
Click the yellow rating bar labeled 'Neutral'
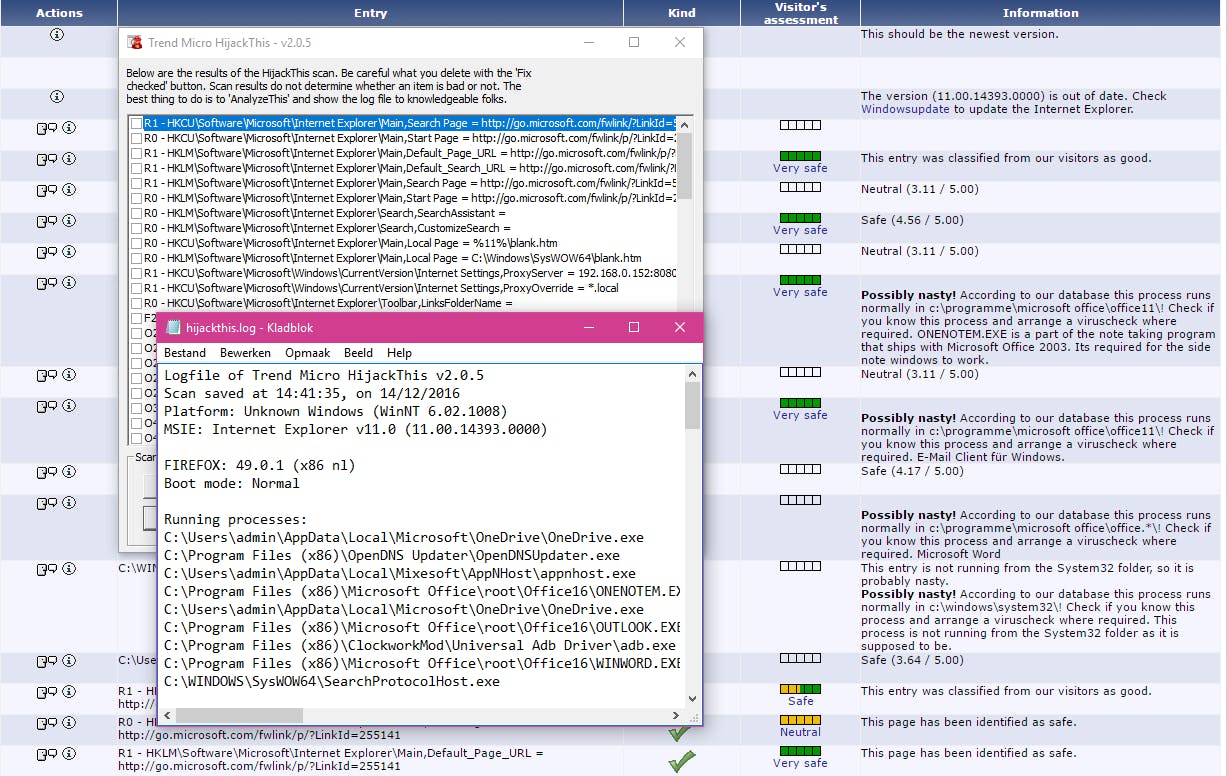(800, 720)
